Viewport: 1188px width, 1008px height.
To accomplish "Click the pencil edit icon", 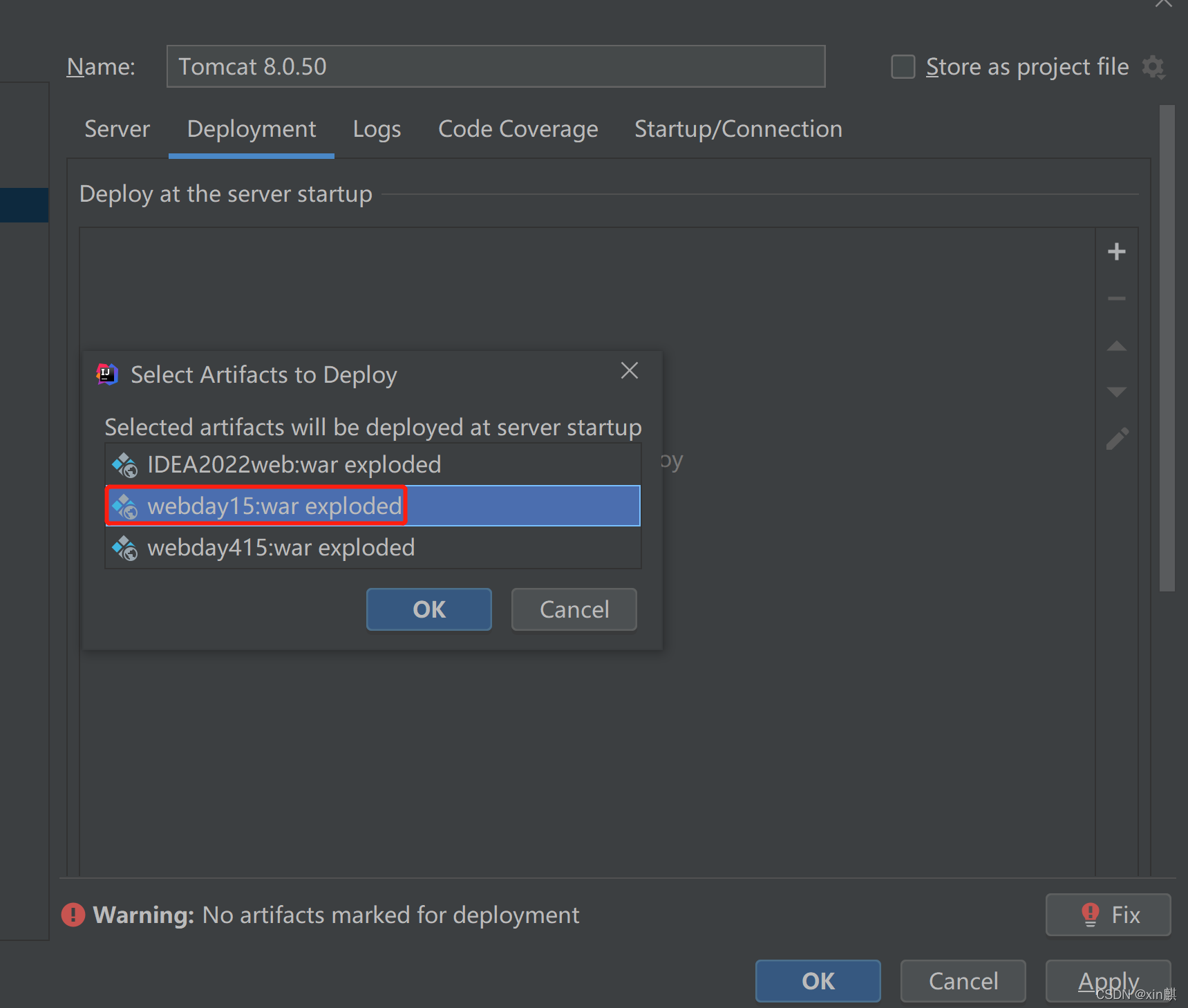I will [x=1117, y=439].
